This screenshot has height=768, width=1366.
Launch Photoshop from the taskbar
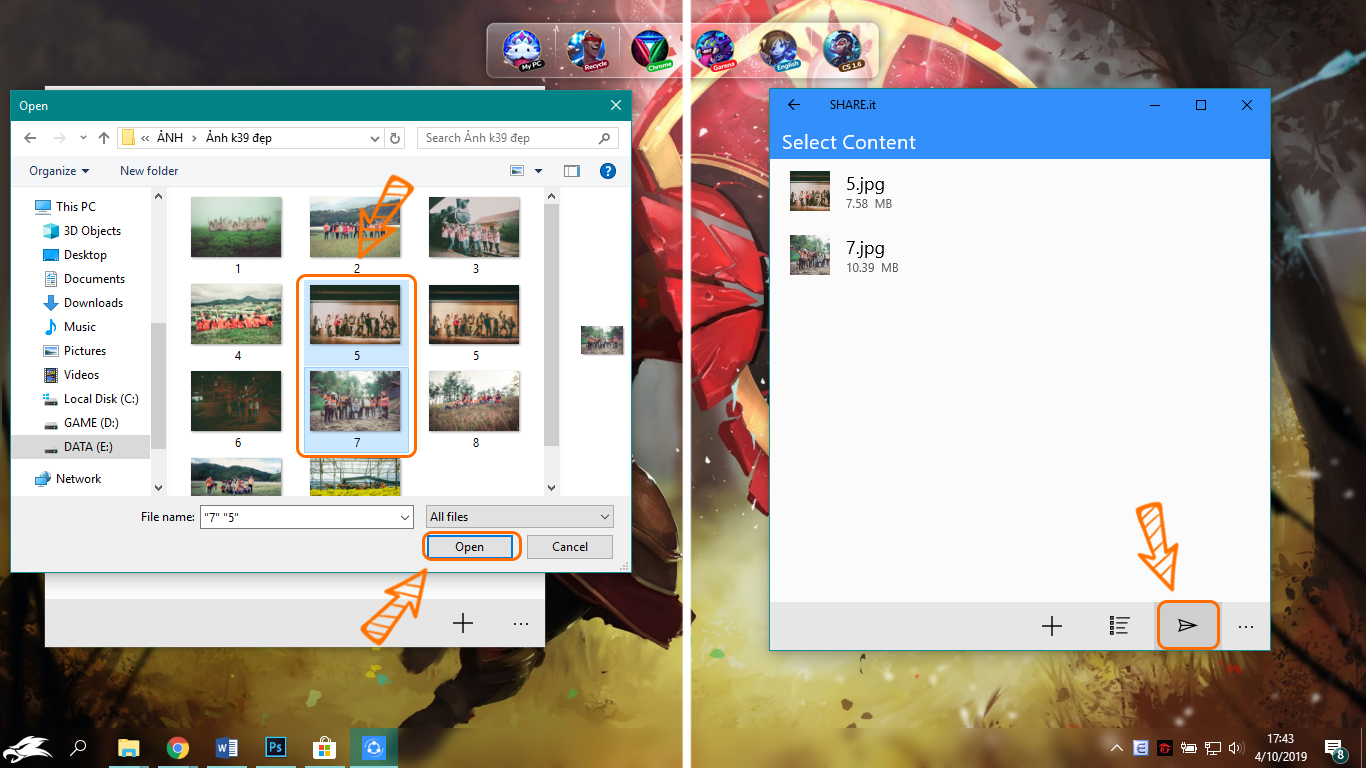(276, 747)
